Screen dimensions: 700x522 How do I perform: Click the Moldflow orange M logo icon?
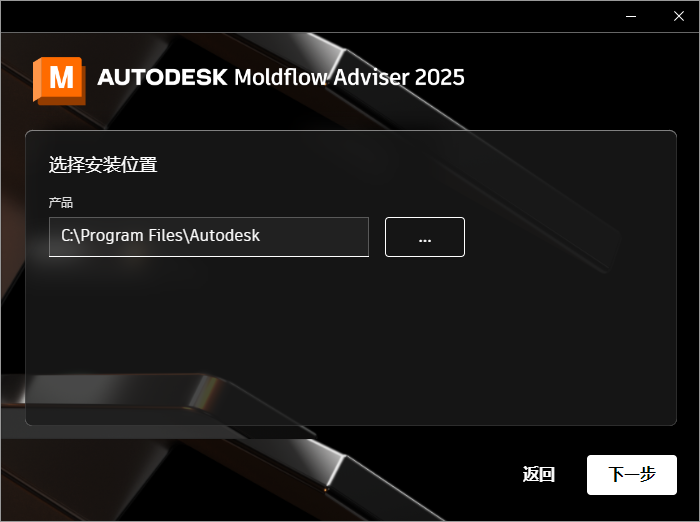59,80
